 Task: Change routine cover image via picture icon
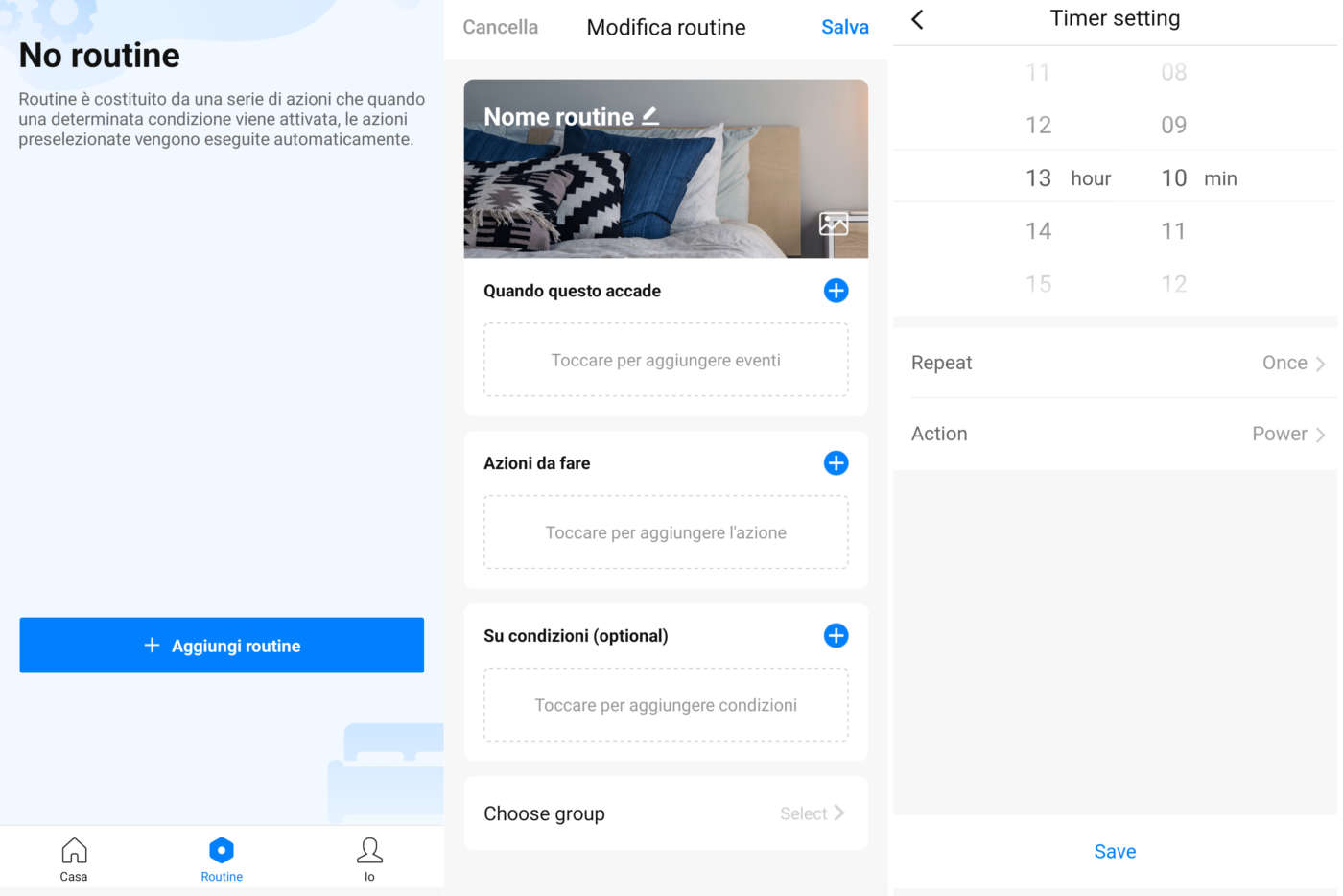pyautogui.click(x=834, y=224)
